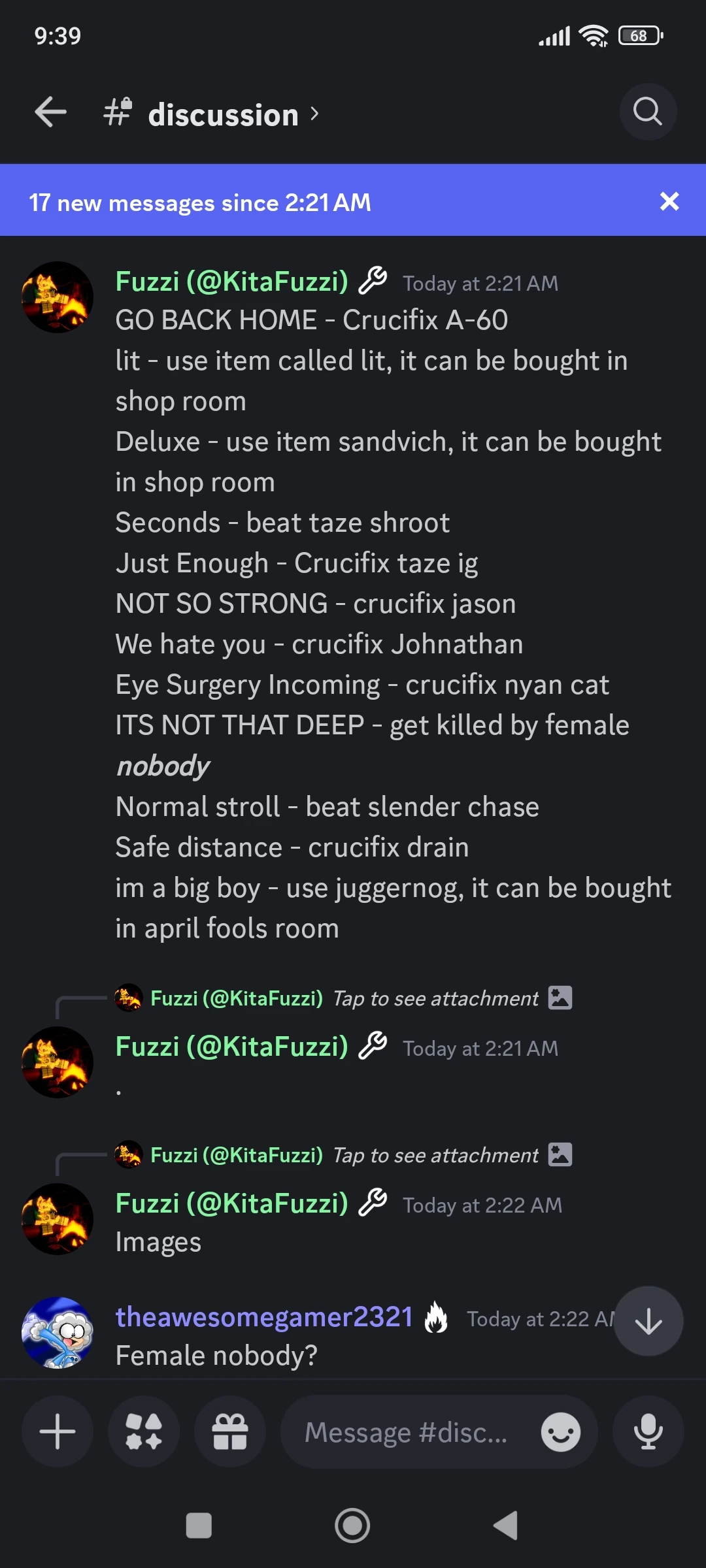
Task: Dismiss the 17 new messages banner
Action: click(x=669, y=201)
